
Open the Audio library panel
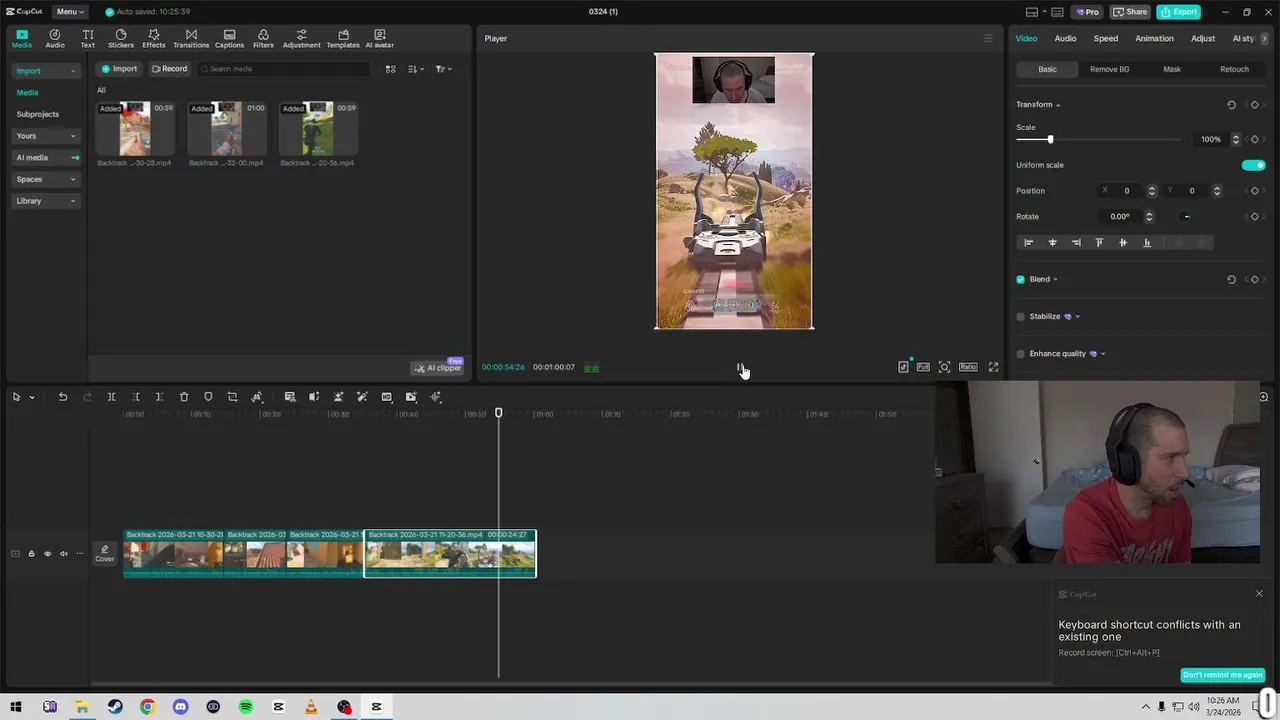pyautogui.click(x=55, y=38)
